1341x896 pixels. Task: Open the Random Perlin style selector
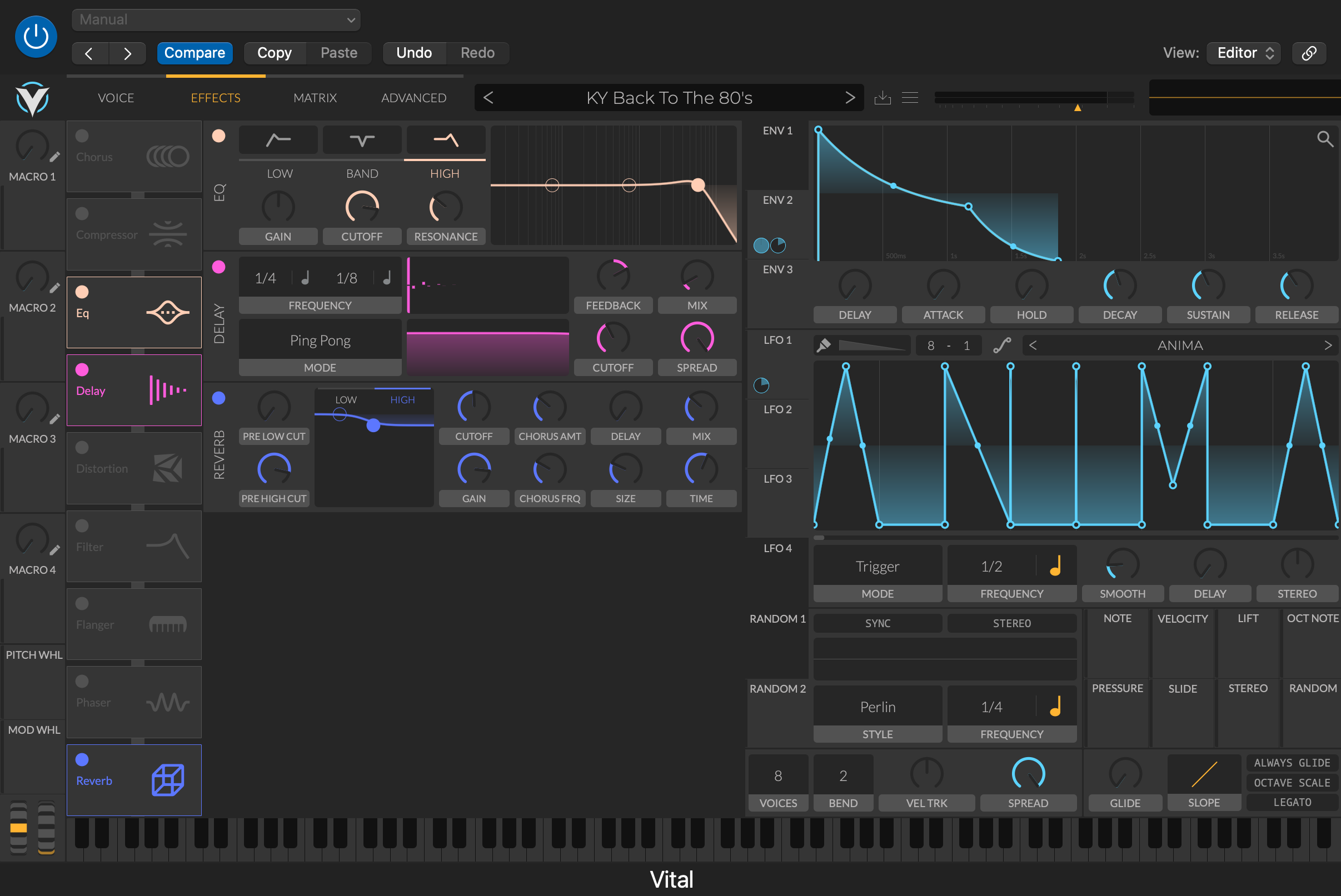tap(878, 707)
